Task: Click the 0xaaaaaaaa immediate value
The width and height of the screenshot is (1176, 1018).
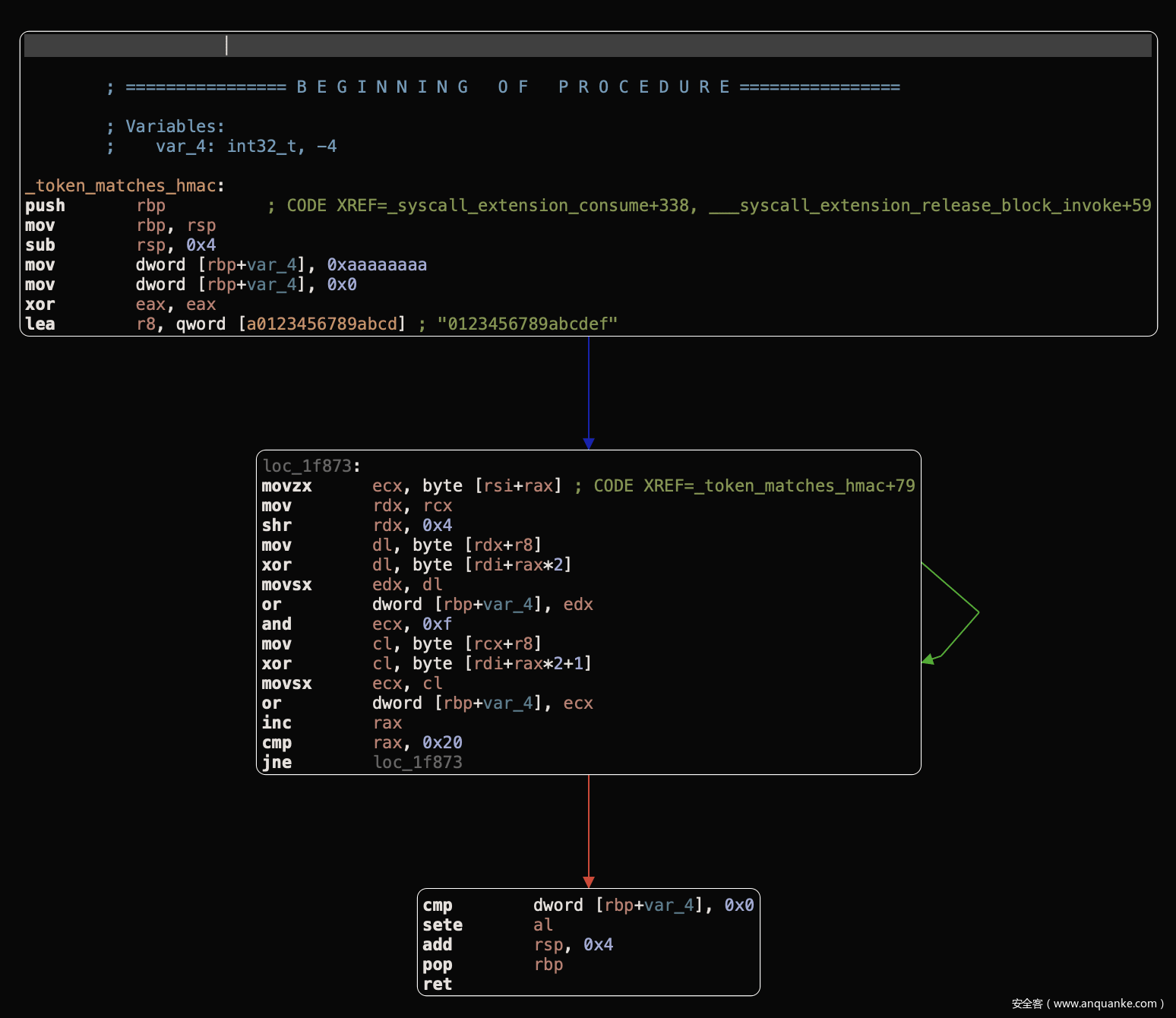Action: pyautogui.click(x=377, y=265)
